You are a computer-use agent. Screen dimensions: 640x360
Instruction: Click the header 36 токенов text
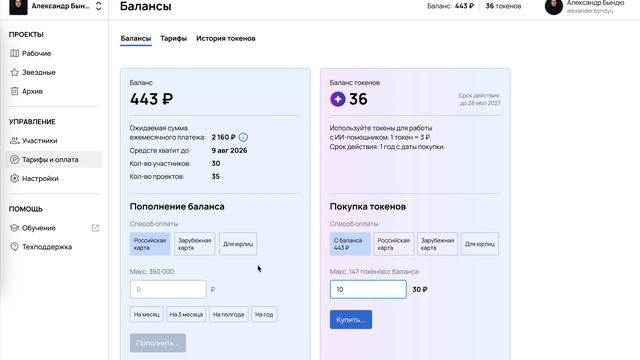coord(503,6)
